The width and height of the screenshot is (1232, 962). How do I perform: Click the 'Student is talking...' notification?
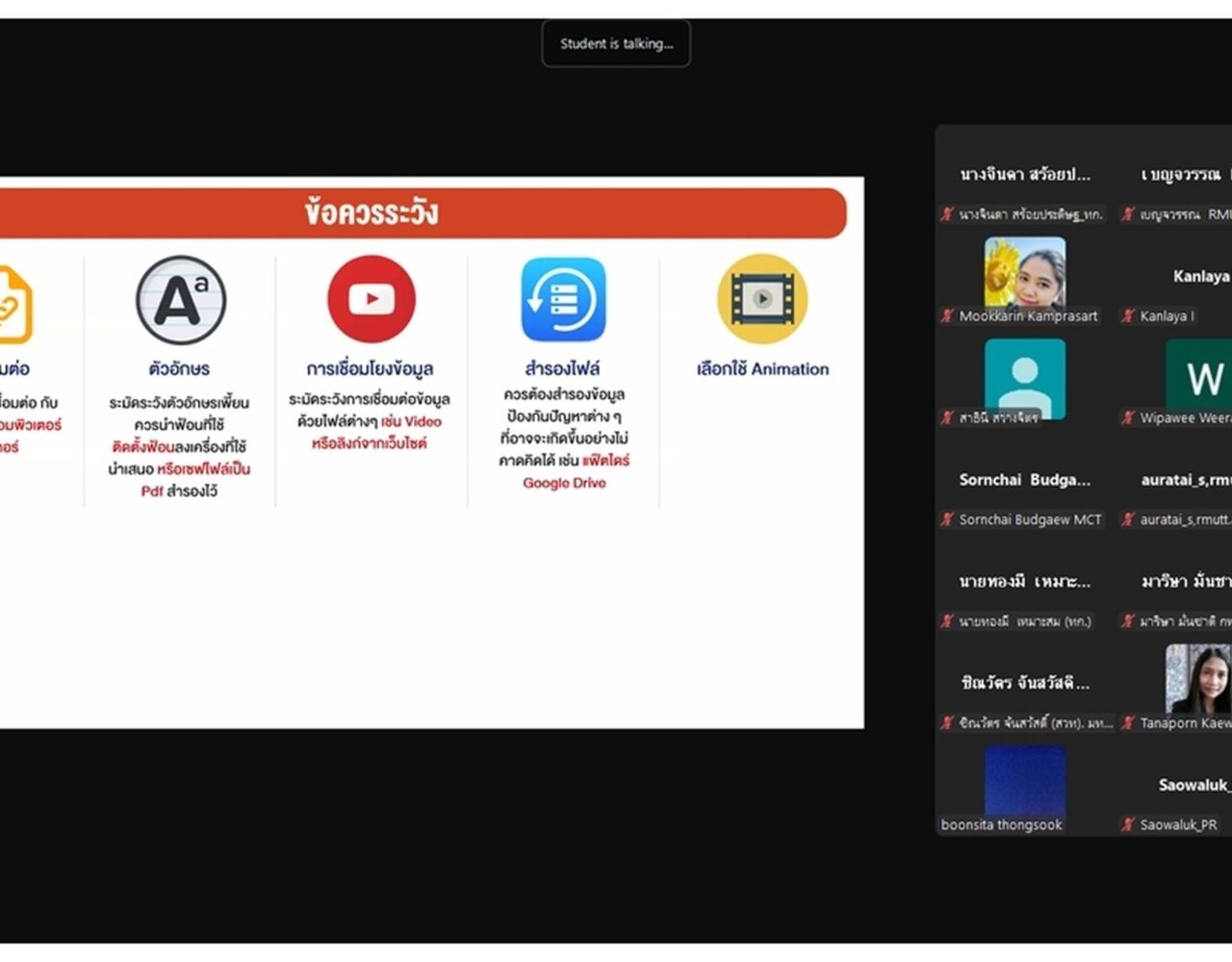click(x=616, y=44)
